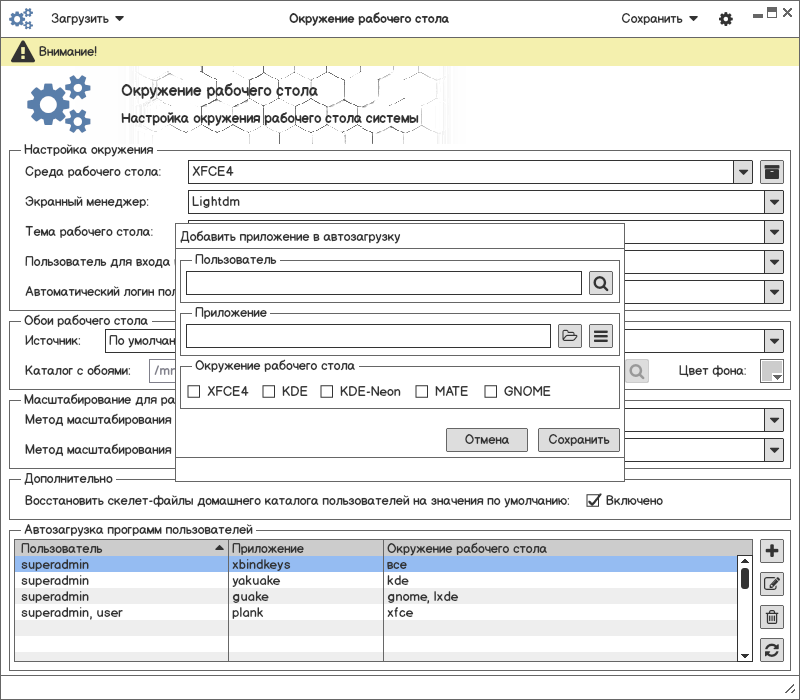
Task: Delete autostart entry with trash icon
Action: 771,617
